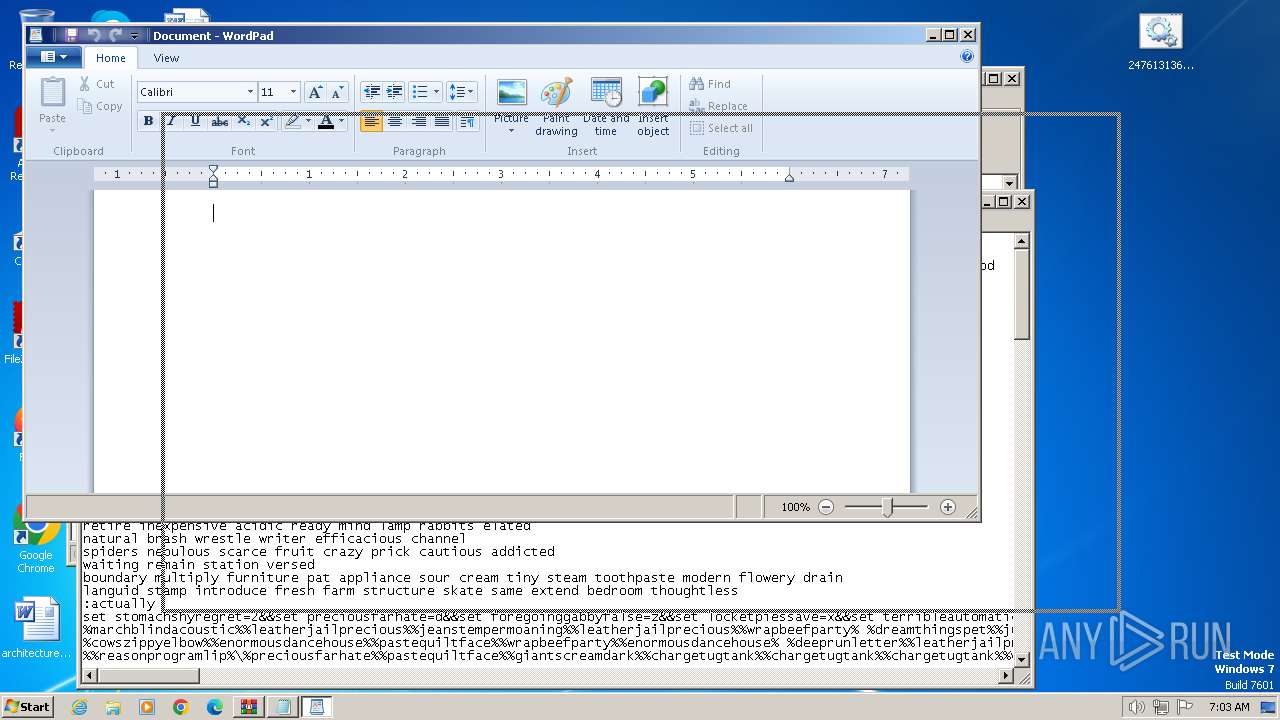1280x720 pixels.
Task: Expand the font size dropdown arrow
Action: [x=293, y=92]
